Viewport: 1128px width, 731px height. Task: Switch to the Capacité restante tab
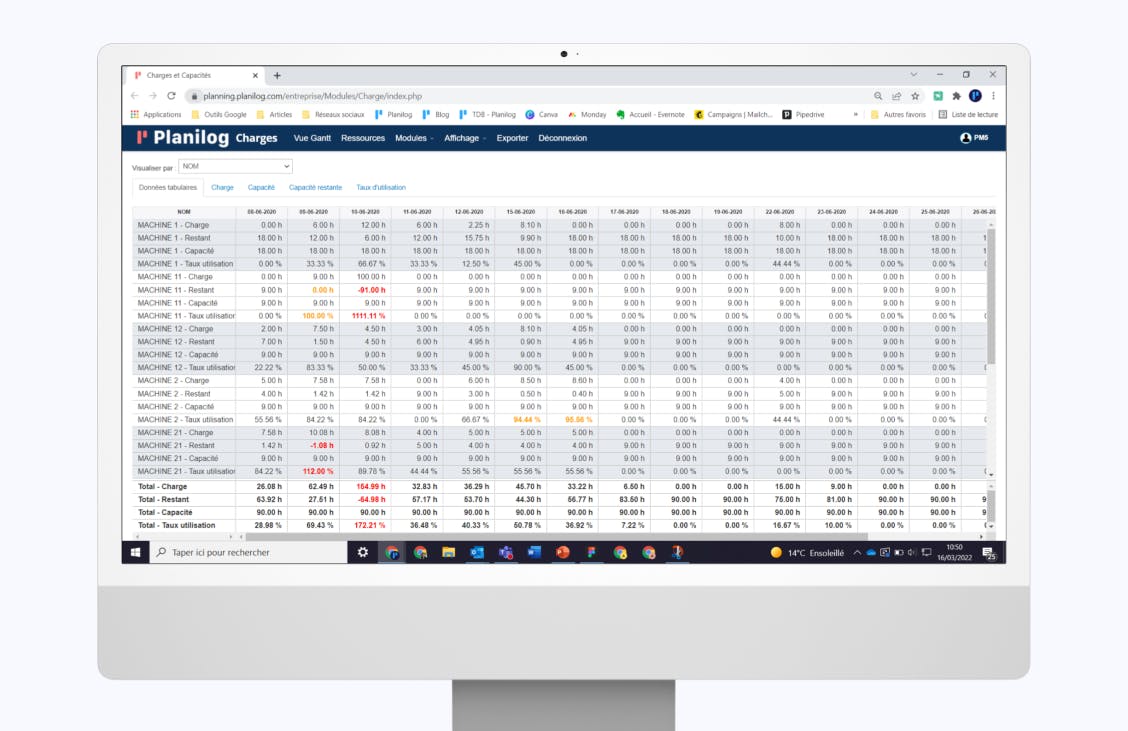pyautogui.click(x=315, y=187)
